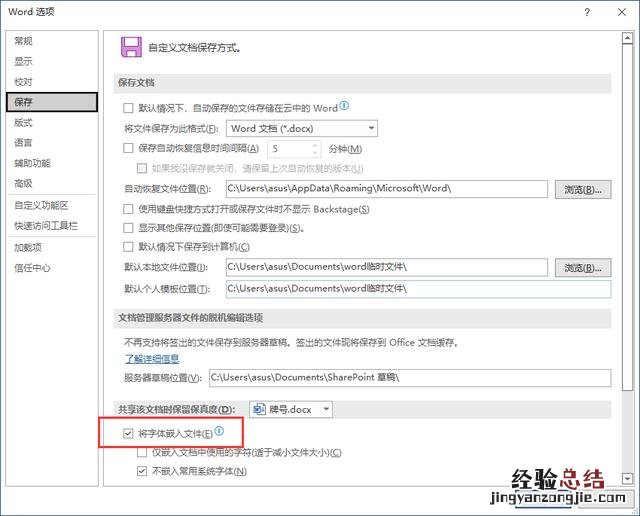Switch to the 语言 category
The width and height of the screenshot is (640, 516).
click(x=52, y=143)
